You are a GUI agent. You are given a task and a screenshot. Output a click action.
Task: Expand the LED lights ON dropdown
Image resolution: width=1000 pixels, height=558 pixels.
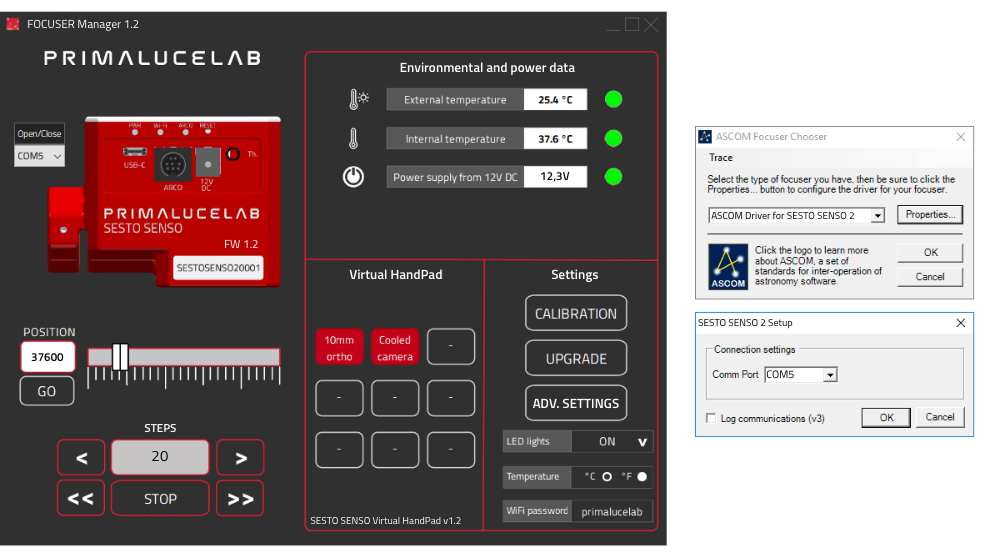612,441
